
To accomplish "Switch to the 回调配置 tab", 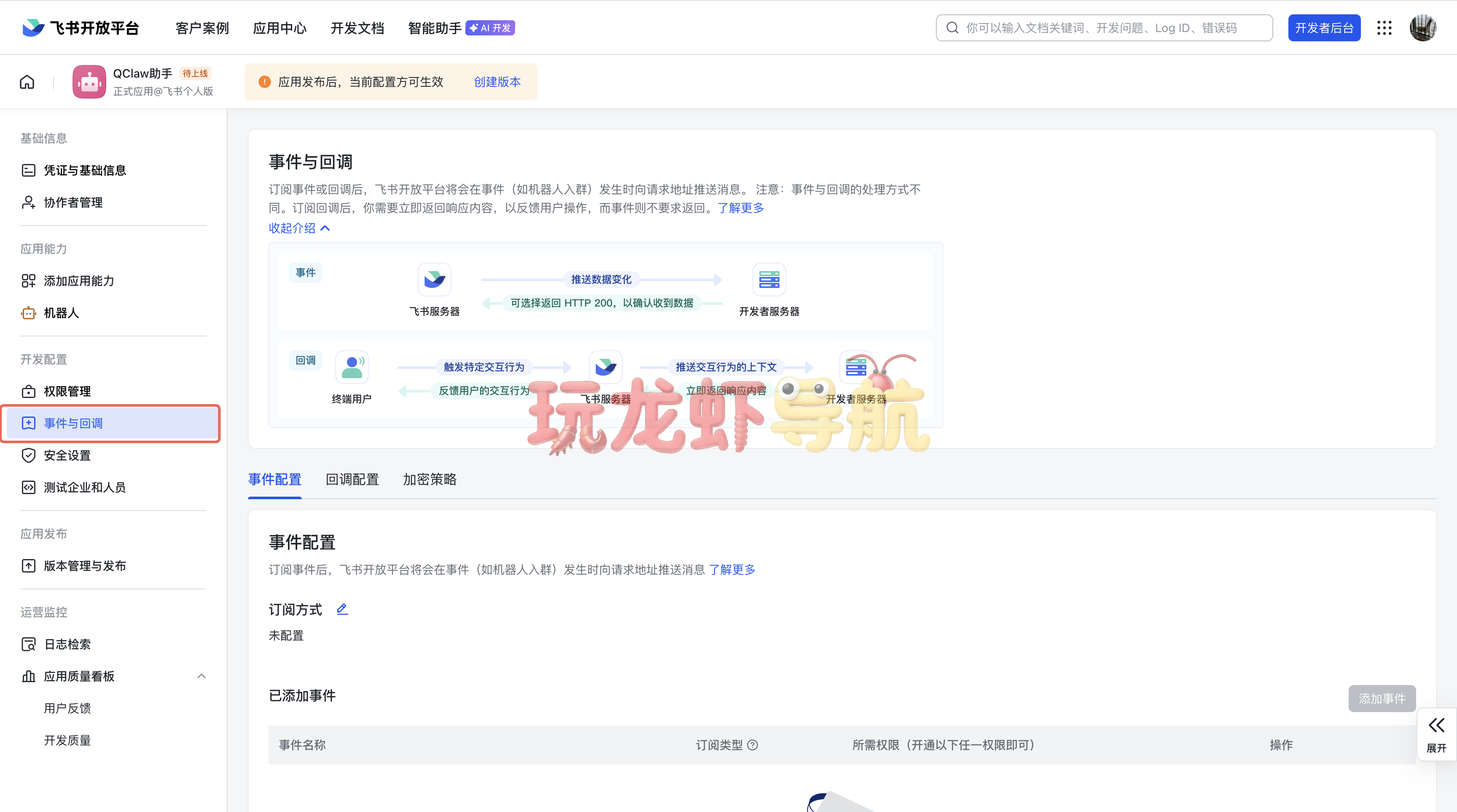I will tap(352, 479).
